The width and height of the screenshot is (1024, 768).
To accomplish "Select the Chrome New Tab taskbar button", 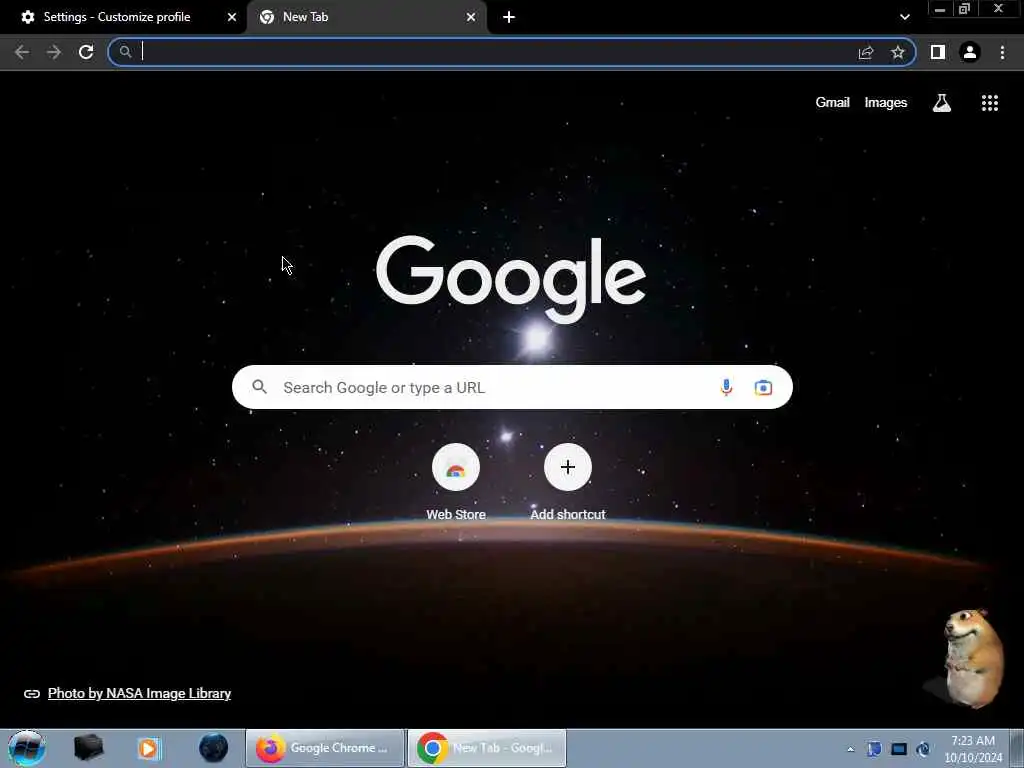I will (487, 748).
